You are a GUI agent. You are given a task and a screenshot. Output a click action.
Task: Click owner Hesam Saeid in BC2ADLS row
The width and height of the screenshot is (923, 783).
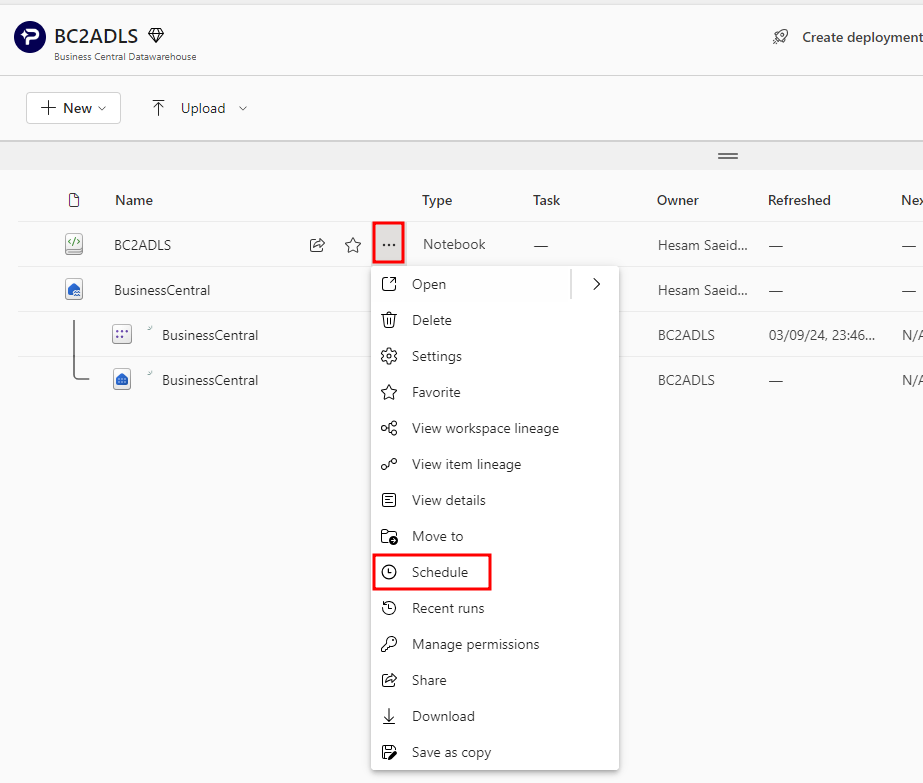(703, 245)
